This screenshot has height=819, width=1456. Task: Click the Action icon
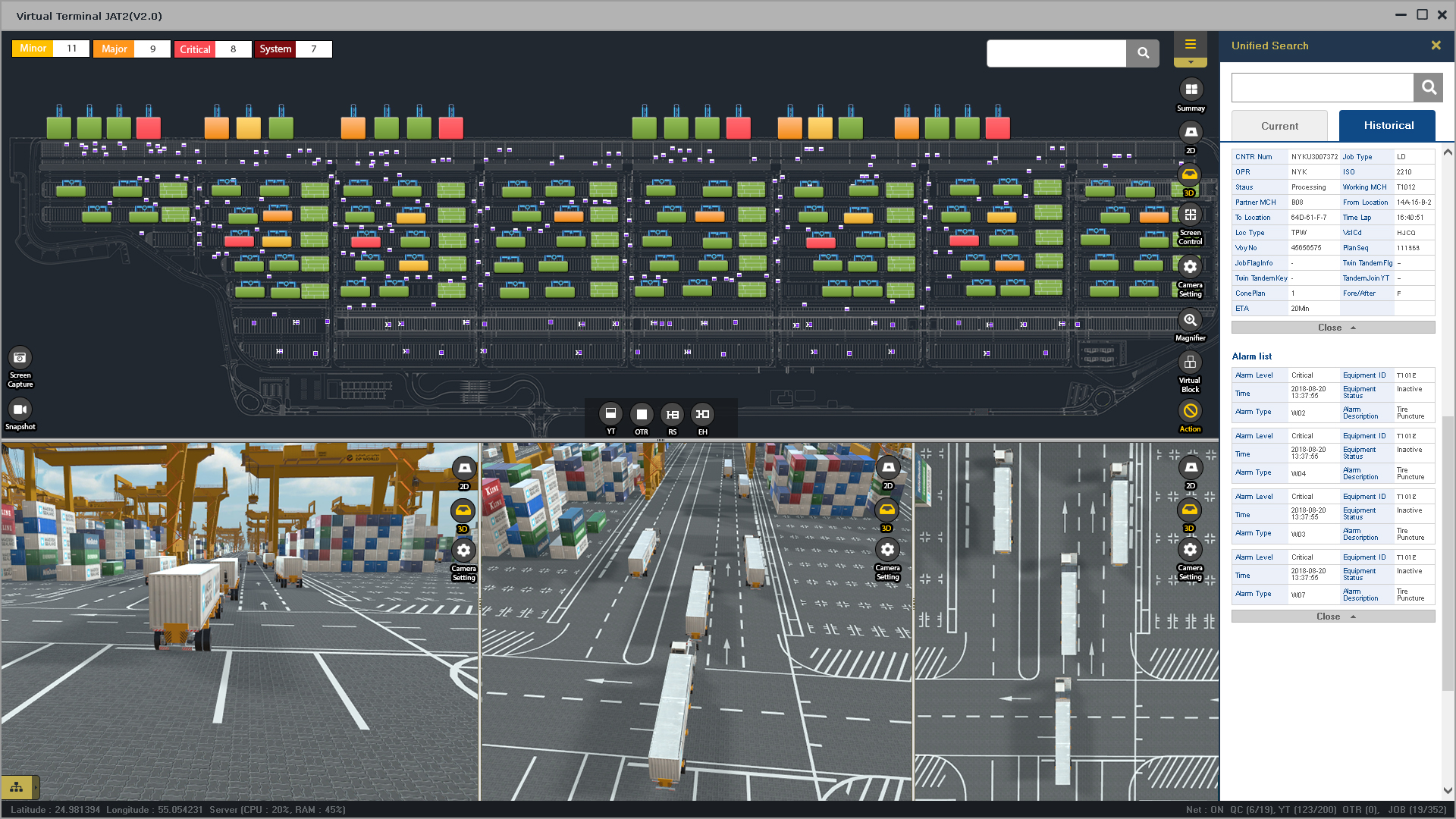(1191, 412)
